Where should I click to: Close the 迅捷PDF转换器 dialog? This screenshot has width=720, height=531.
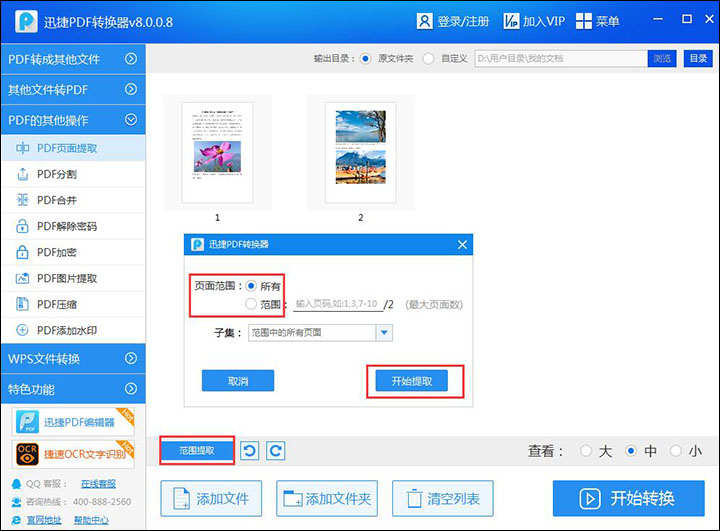(x=462, y=245)
